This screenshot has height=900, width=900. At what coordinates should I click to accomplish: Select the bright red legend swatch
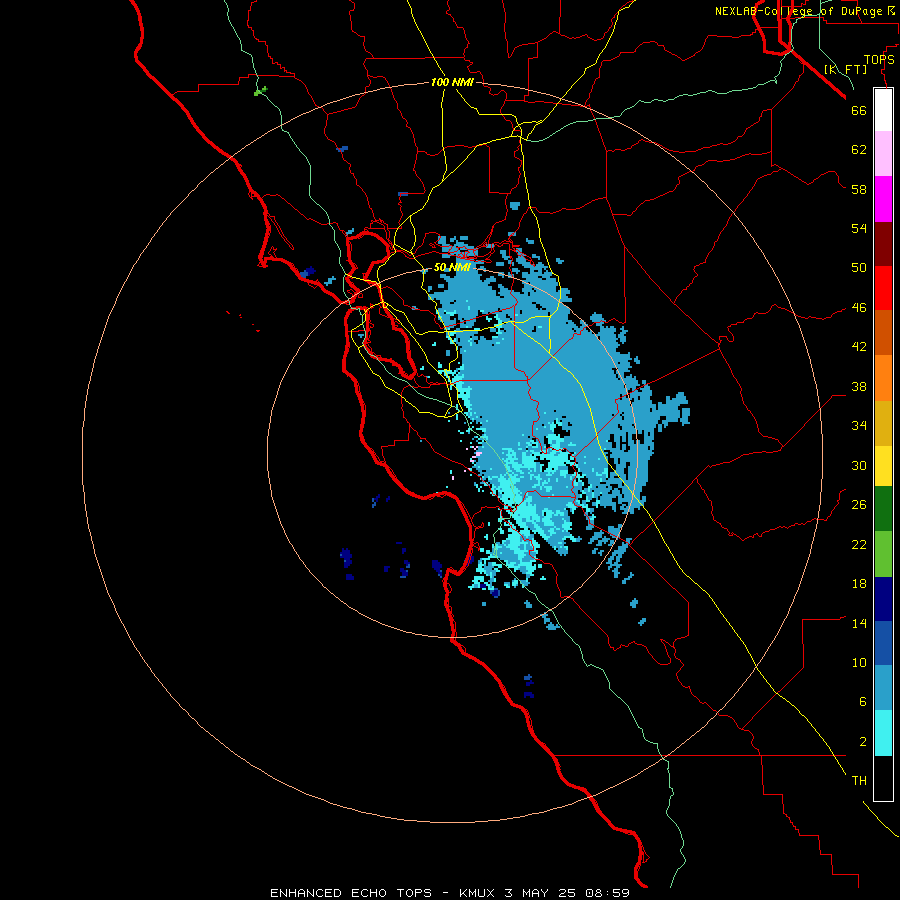pyautogui.click(x=883, y=288)
